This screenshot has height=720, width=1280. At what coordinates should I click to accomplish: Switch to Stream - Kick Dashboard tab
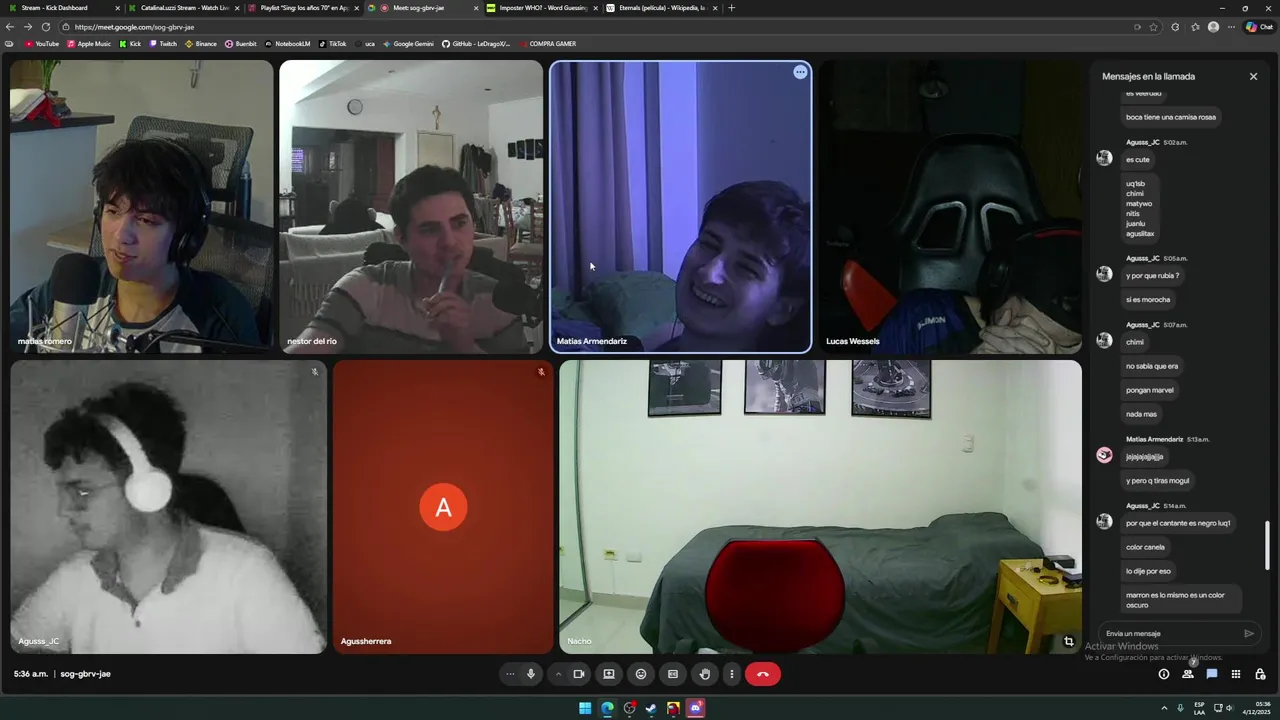(60, 8)
